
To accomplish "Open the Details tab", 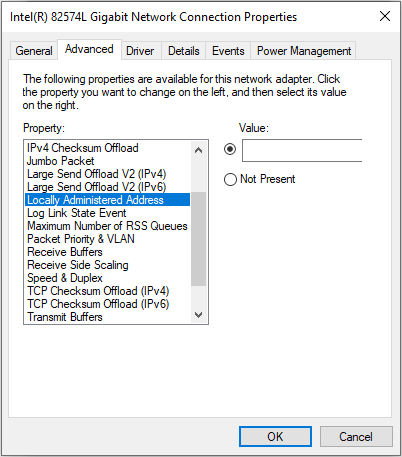I will [184, 51].
